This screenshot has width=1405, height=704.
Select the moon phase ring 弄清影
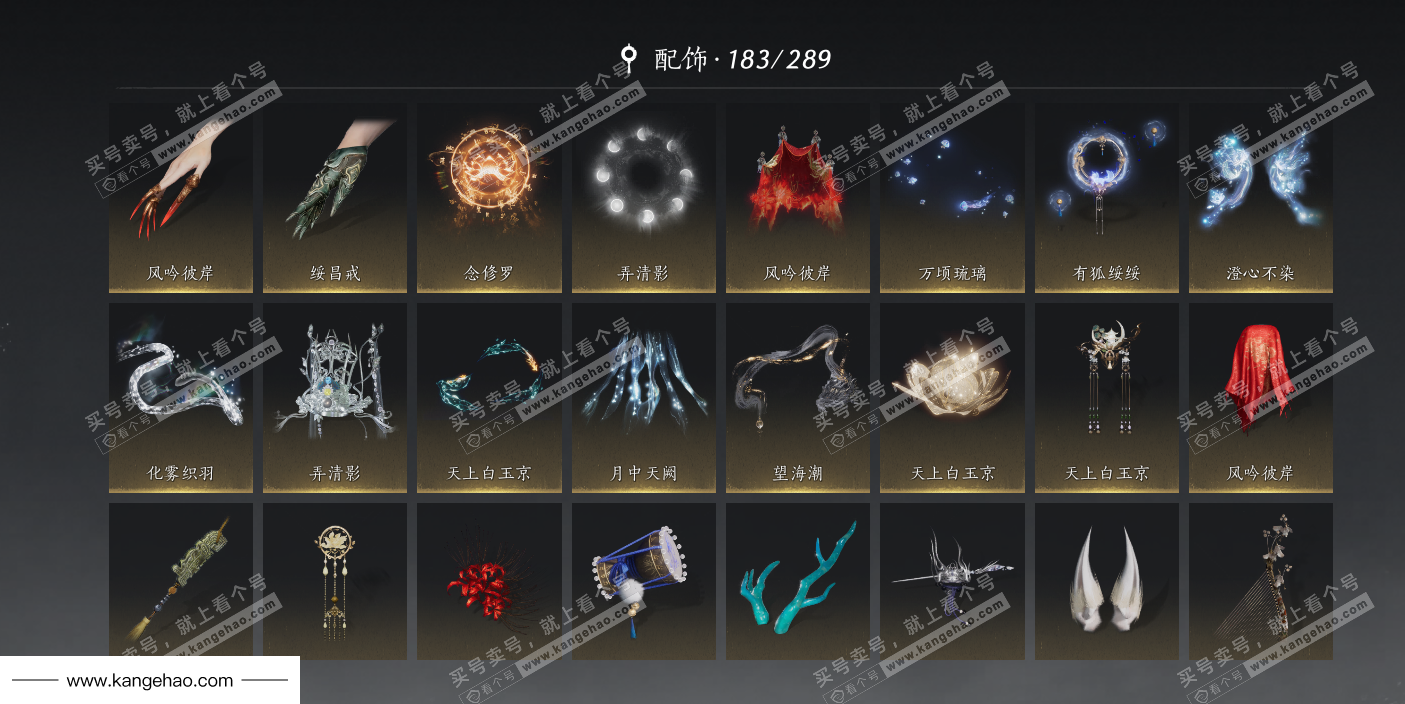click(644, 198)
